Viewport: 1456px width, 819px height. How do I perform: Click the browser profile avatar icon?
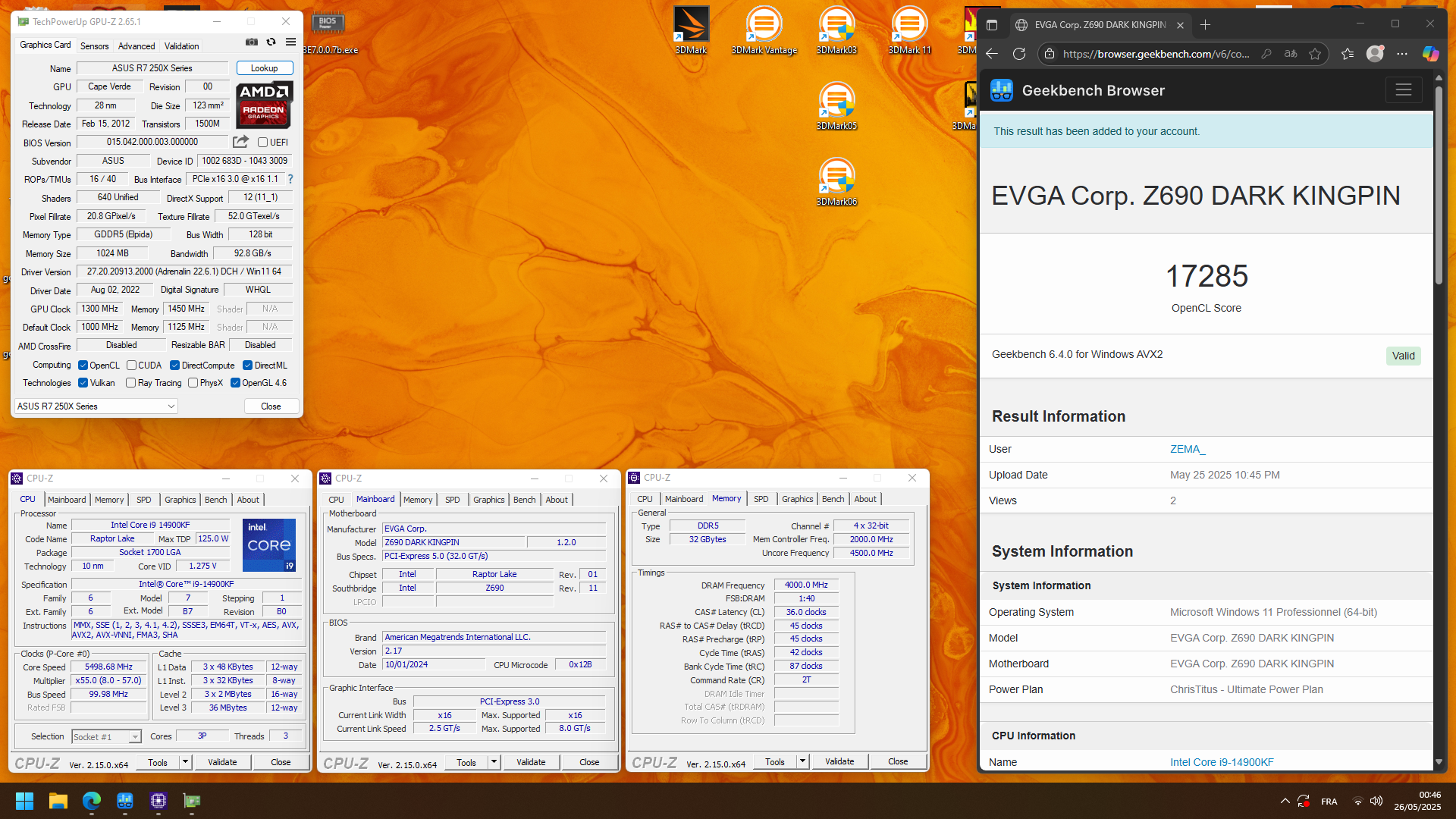1375,53
